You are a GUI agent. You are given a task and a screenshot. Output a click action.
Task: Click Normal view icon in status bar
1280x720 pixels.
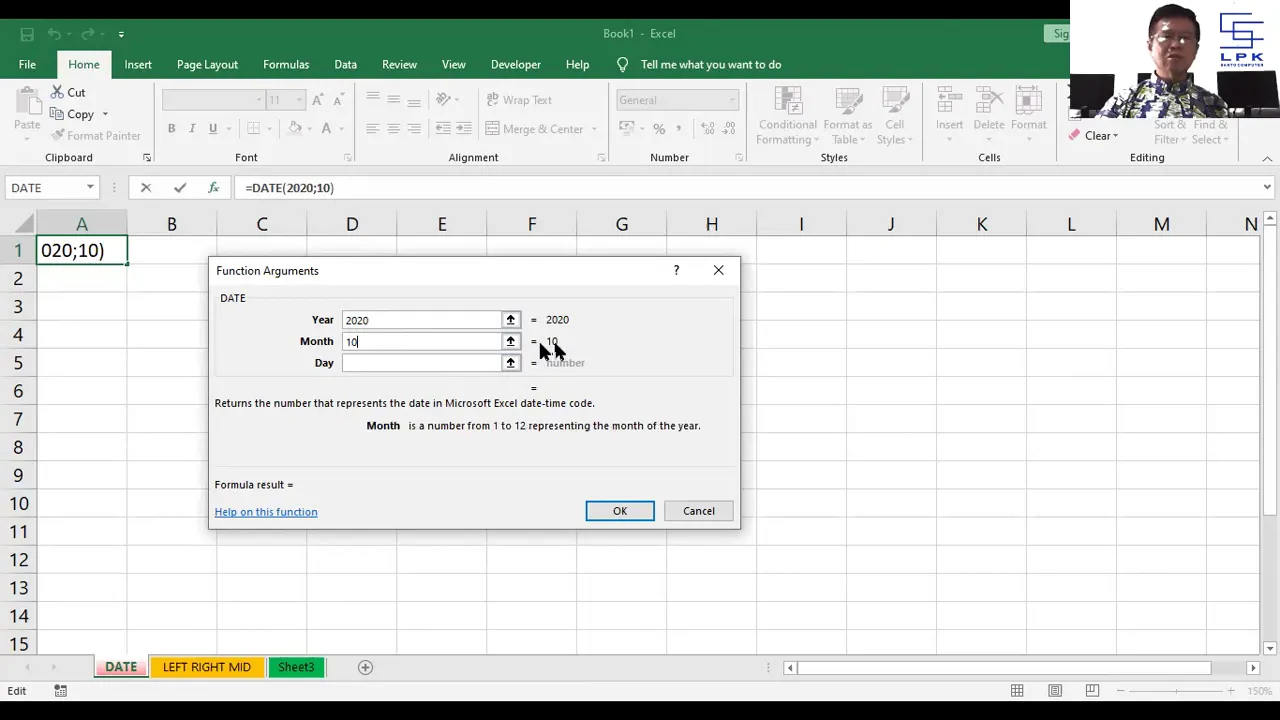click(x=1017, y=691)
